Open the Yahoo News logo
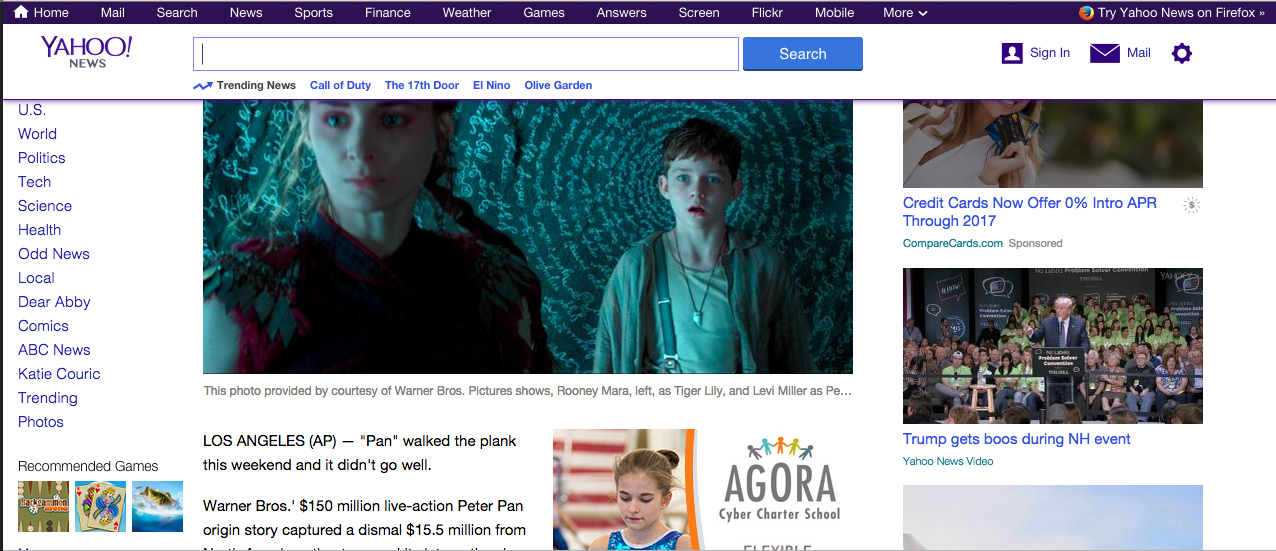The width and height of the screenshot is (1276, 551). 87,52
